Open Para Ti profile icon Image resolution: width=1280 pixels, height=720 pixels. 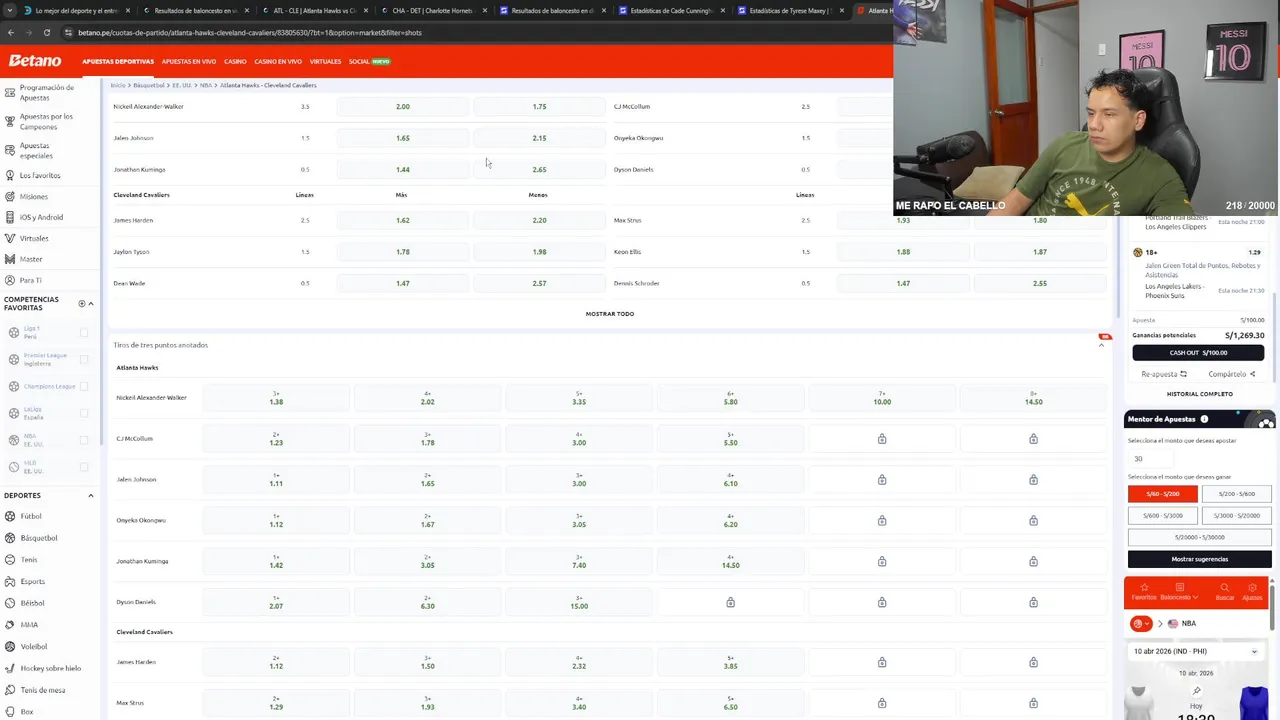[9, 280]
